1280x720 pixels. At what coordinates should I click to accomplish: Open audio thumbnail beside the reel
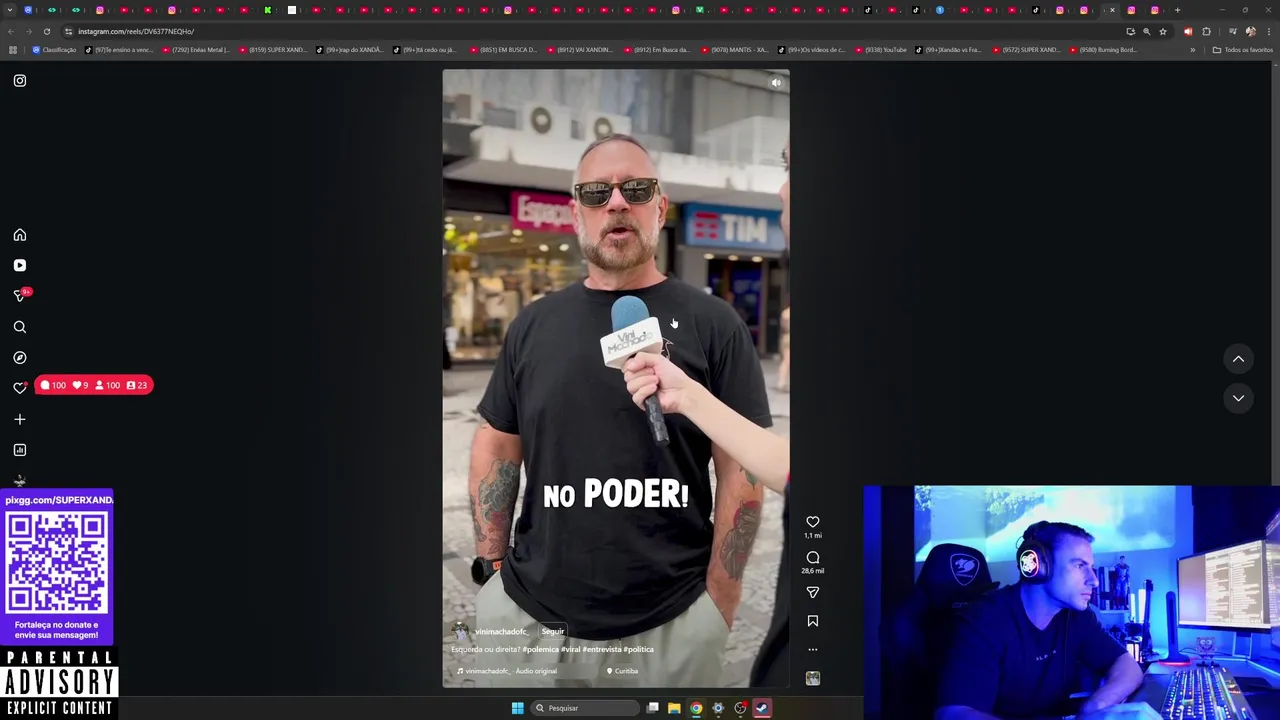[x=813, y=679]
